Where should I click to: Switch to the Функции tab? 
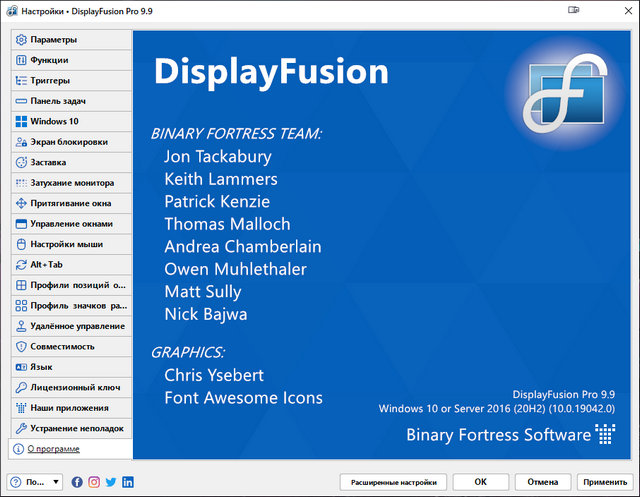pos(70,60)
